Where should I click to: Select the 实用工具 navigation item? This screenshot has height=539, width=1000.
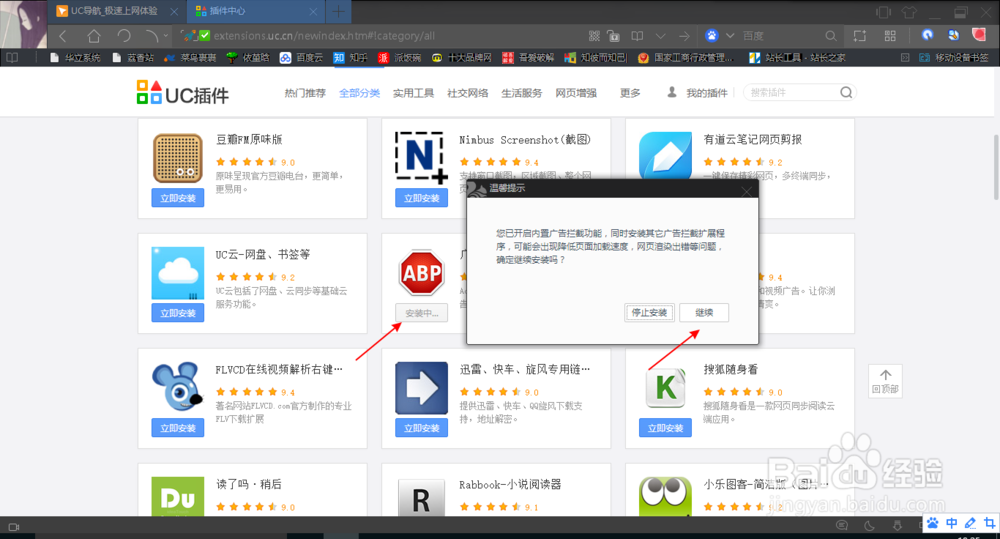coord(413,93)
